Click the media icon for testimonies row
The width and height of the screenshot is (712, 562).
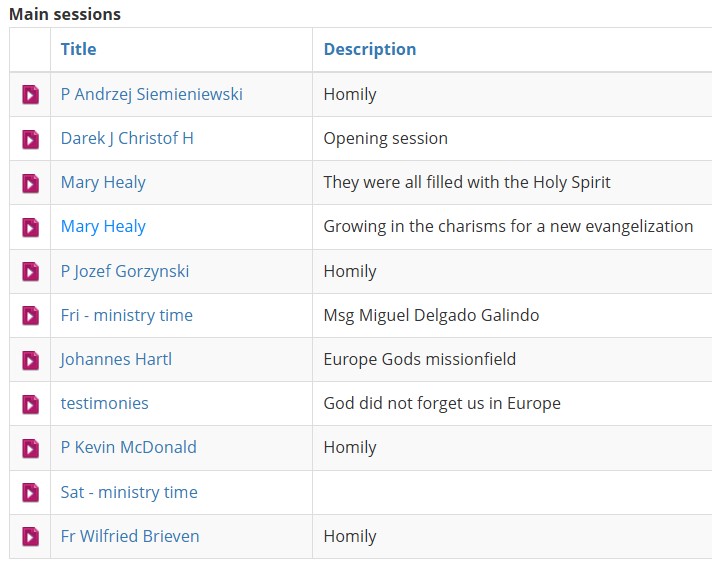click(30, 404)
